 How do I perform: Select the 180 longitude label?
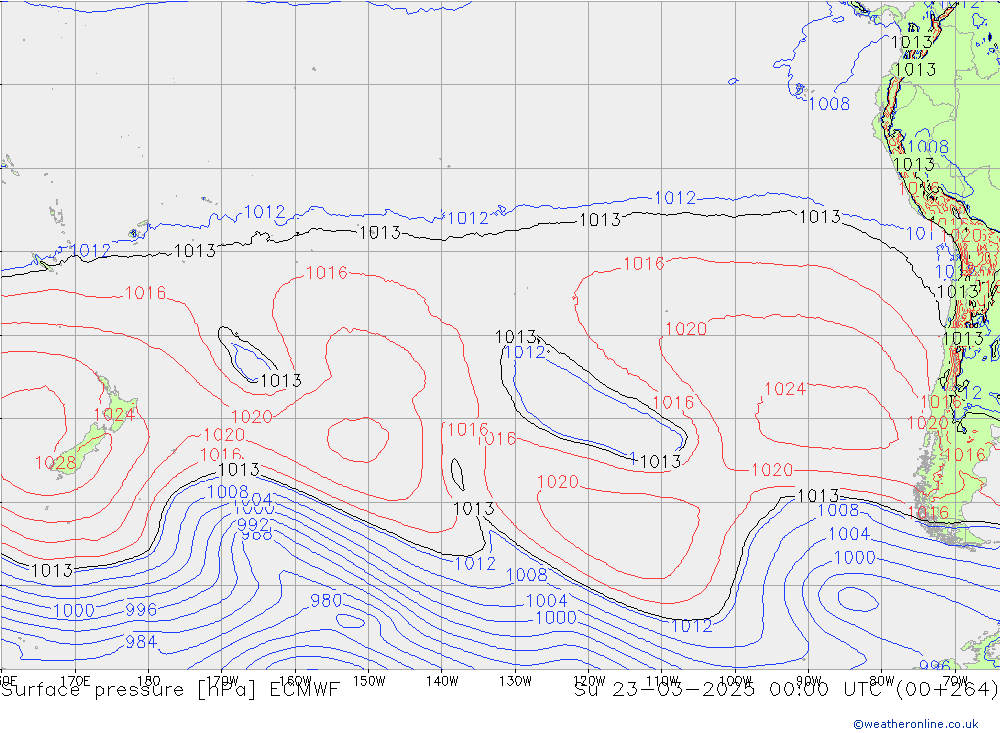[x=149, y=681]
